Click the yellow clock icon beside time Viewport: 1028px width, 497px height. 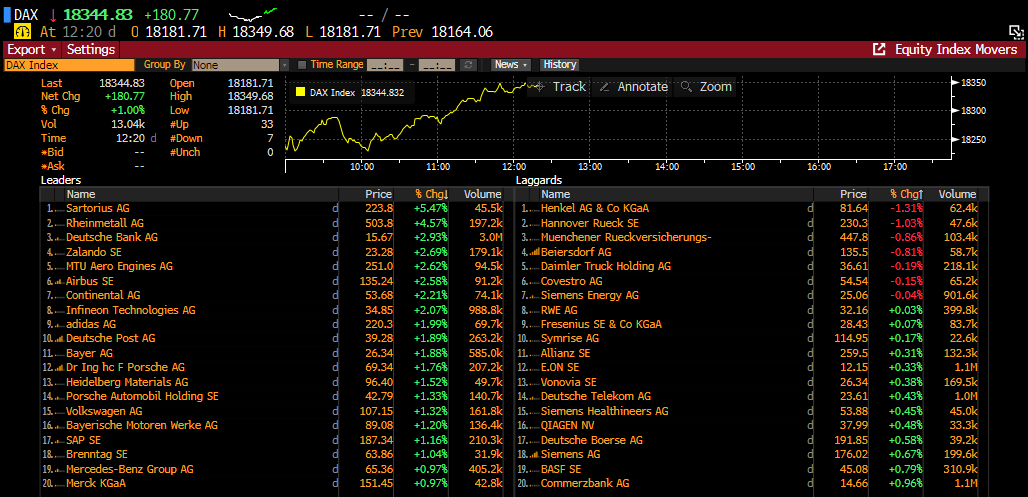click(21, 32)
